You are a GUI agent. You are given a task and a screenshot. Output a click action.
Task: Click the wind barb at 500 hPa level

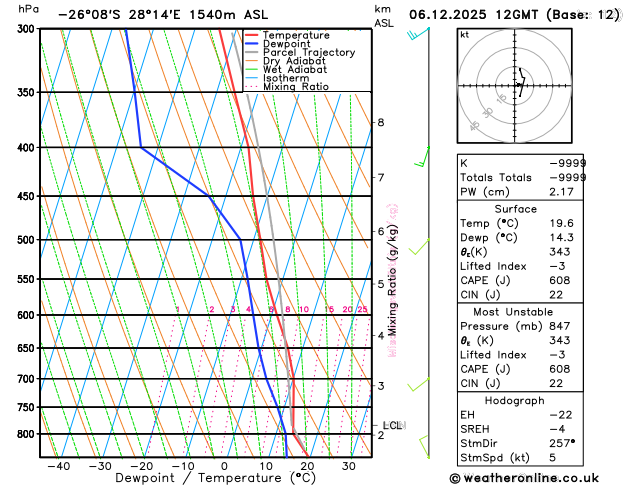click(419, 247)
